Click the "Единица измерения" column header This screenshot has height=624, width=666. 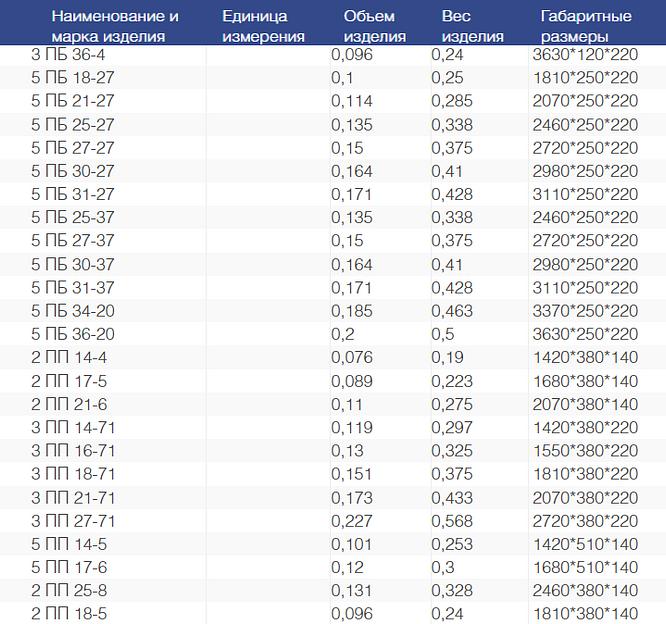click(x=264, y=27)
